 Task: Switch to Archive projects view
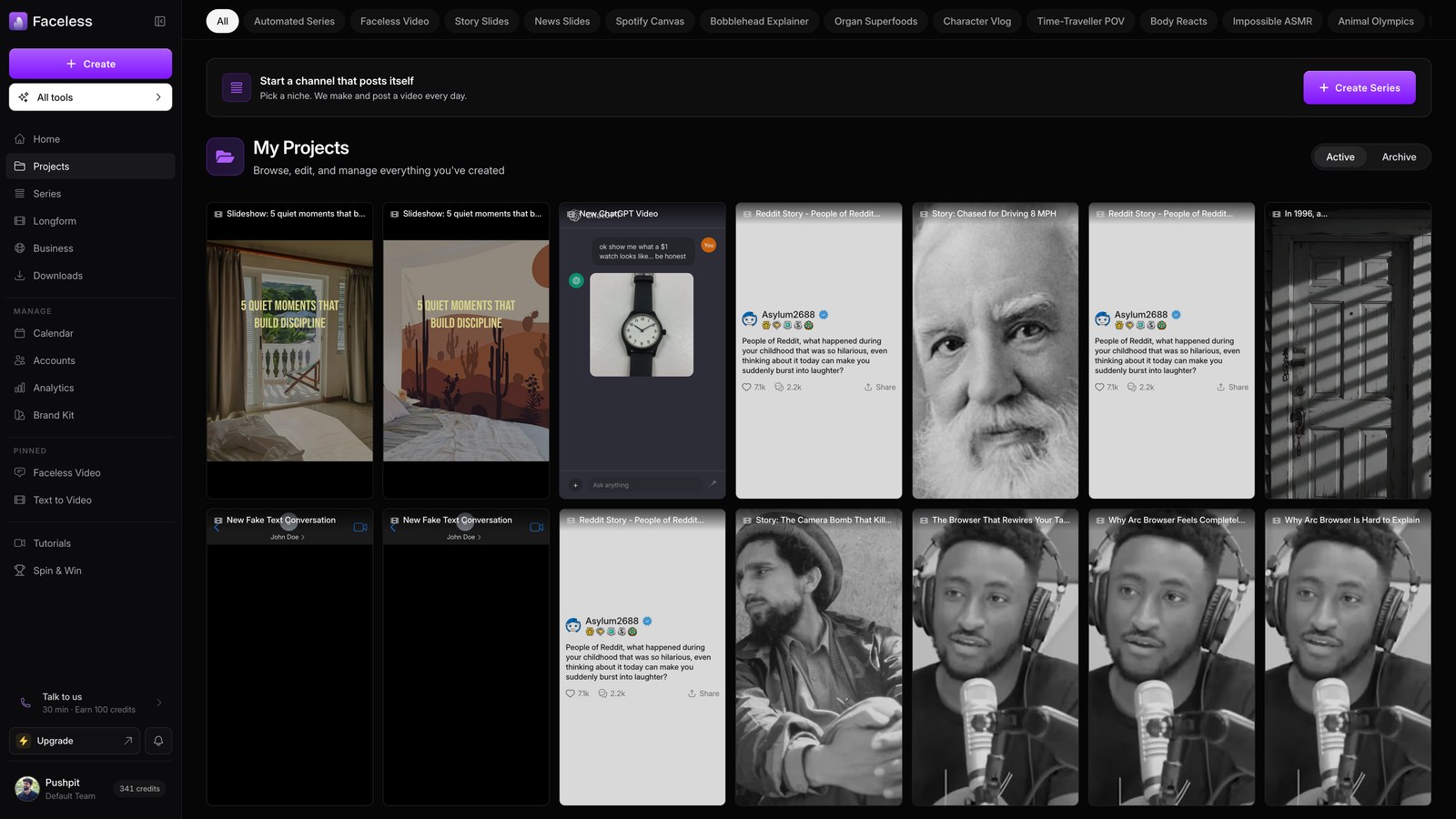point(1399,157)
